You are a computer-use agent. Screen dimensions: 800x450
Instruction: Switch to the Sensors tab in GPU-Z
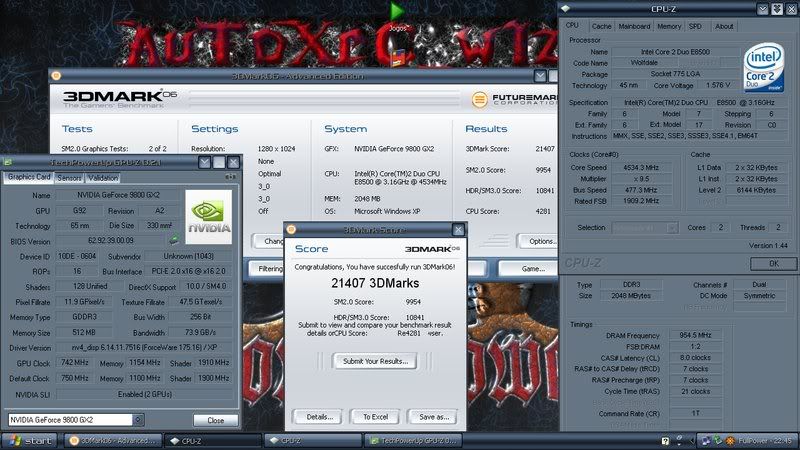point(69,177)
